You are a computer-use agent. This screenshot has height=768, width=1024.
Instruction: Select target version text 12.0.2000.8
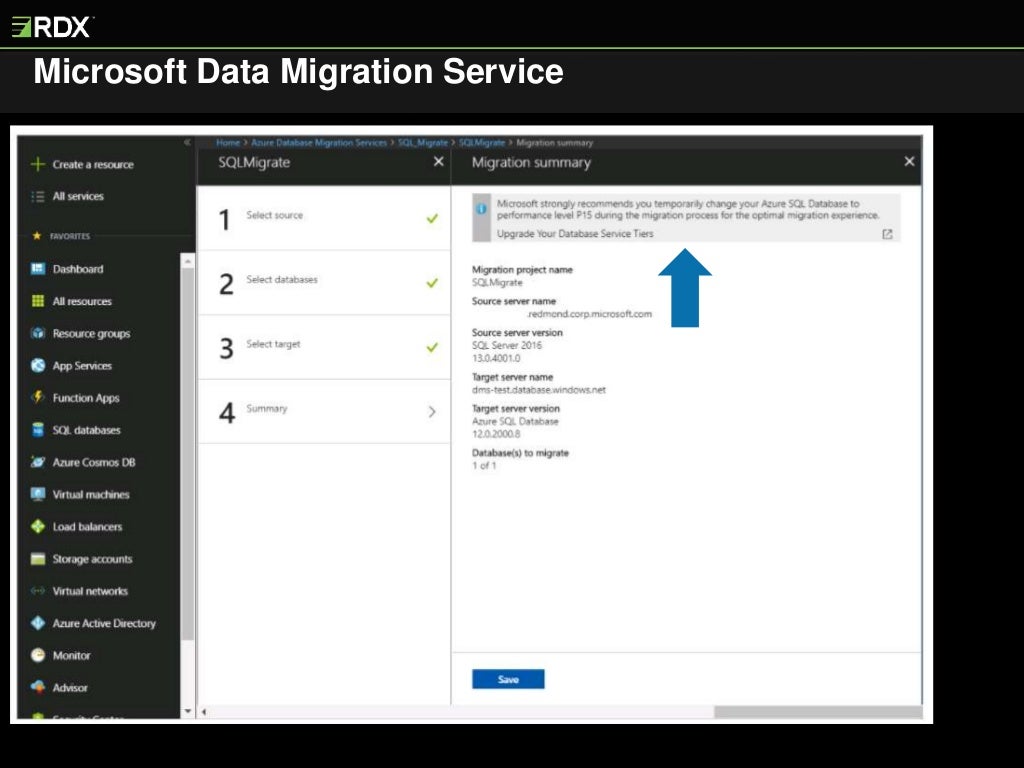(x=496, y=434)
